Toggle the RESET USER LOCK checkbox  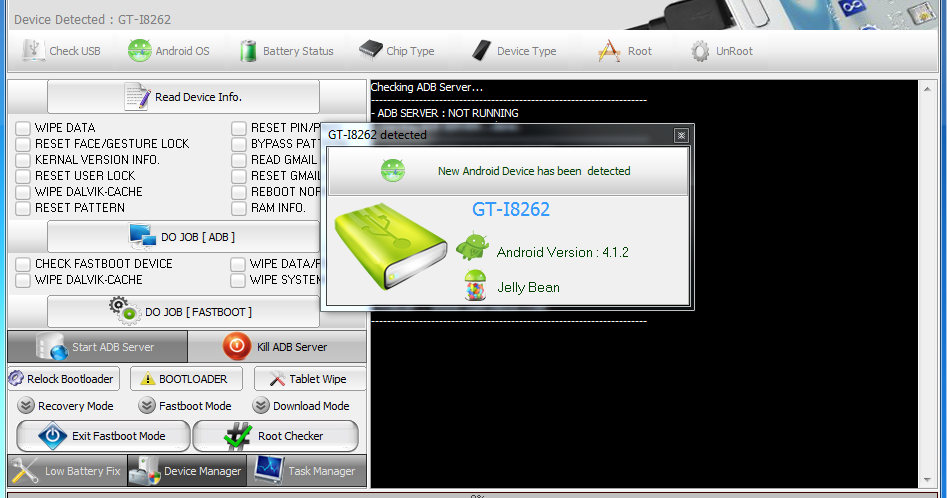[23, 176]
